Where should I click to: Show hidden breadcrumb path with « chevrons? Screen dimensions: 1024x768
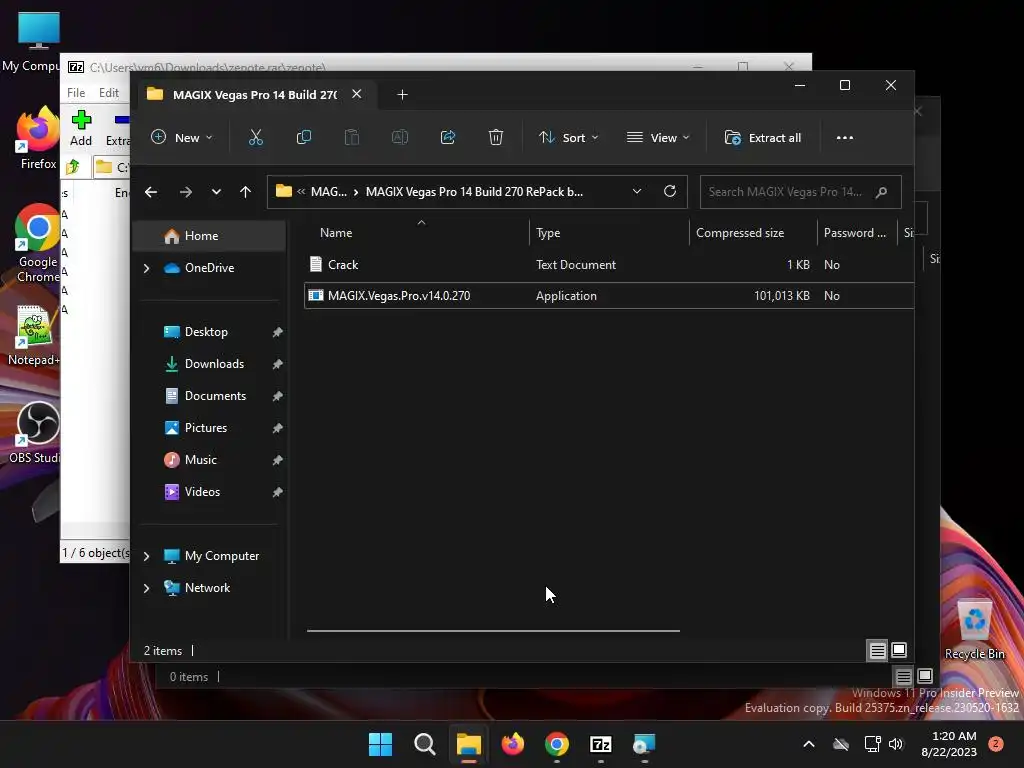301,192
